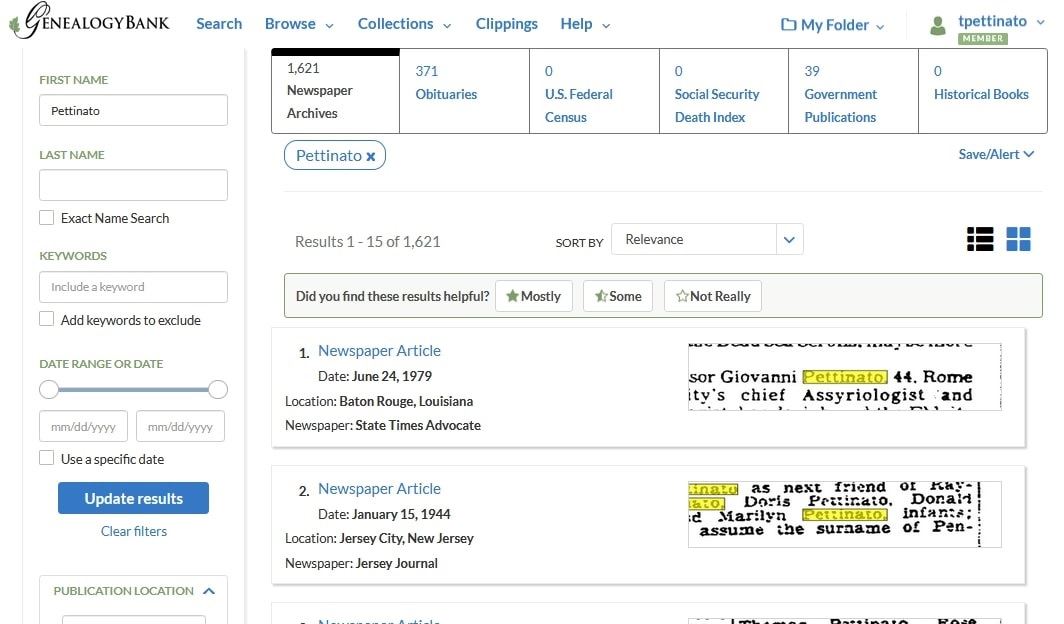This screenshot has height=624, width=1064.
Task: Expand the Browse menu dropdown
Action: click(x=299, y=24)
